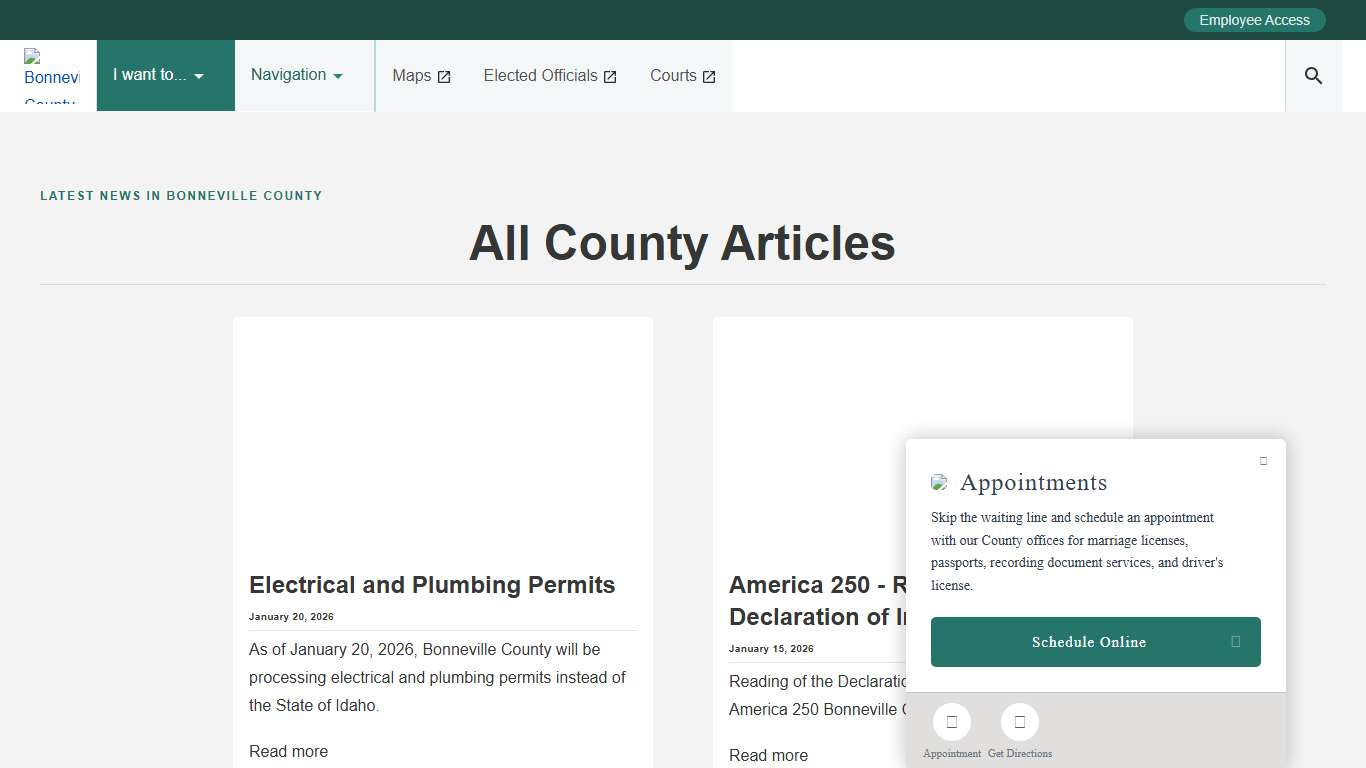The height and width of the screenshot is (768, 1366).
Task: Select the Appointment icon in the bottom widget bar
Action: click(951, 721)
